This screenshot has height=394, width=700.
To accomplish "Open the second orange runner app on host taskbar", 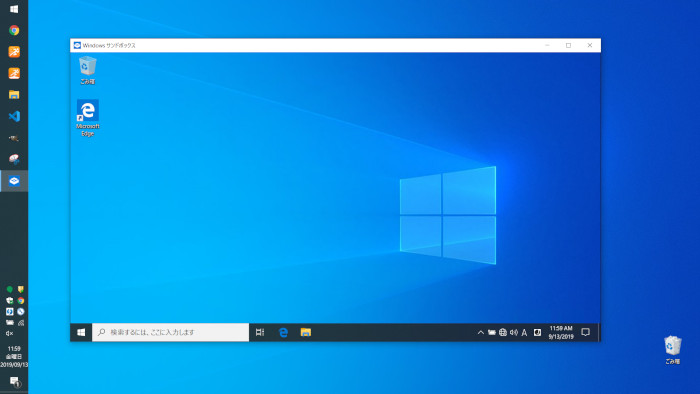I will 14,73.
